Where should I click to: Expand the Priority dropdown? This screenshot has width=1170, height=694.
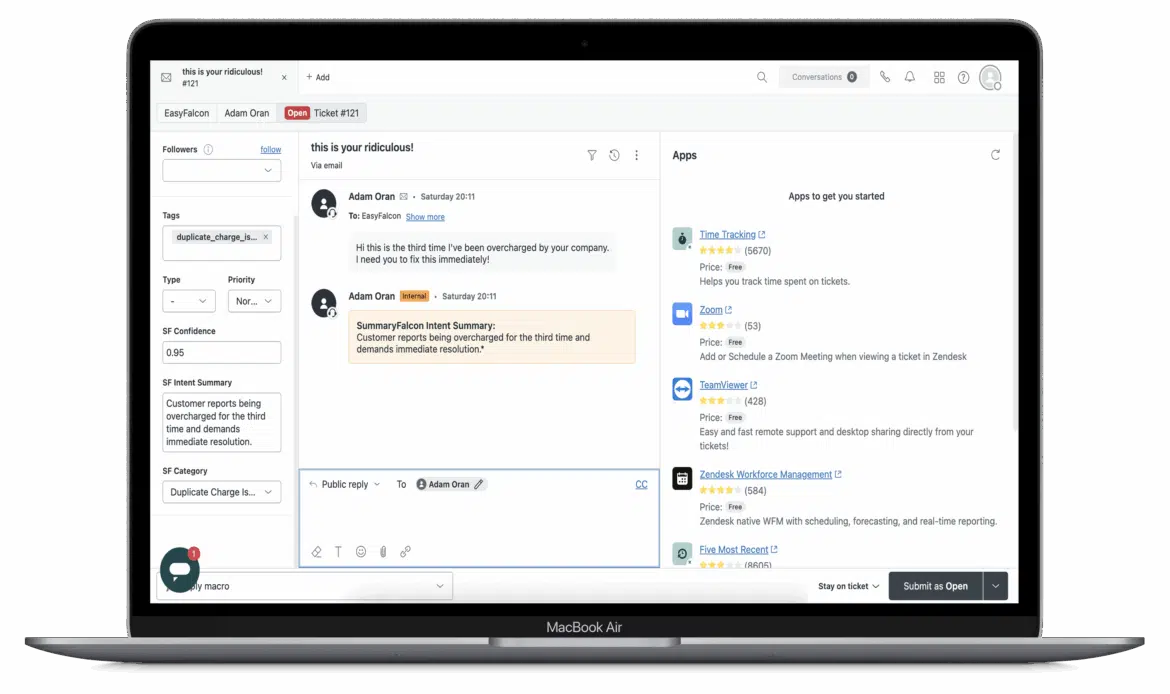(254, 301)
